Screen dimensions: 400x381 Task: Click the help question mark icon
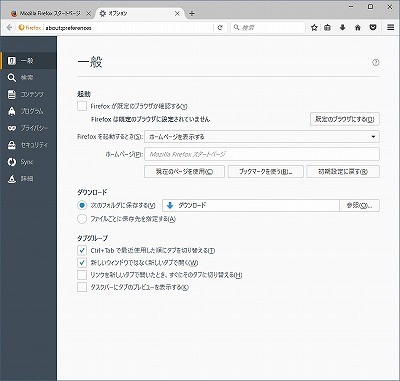(x=376, y=62)
